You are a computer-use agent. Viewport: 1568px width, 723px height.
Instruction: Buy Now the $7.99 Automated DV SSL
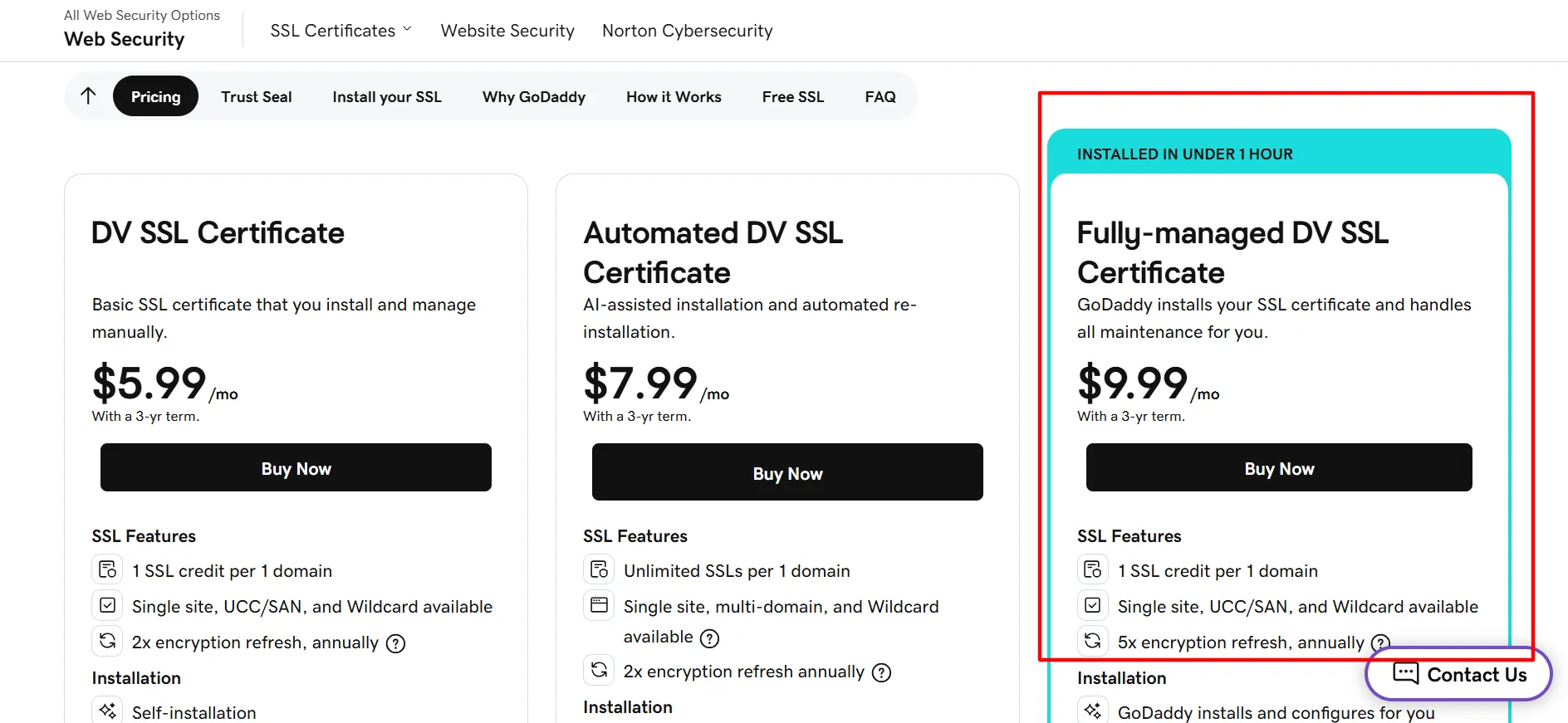[787, 472]
